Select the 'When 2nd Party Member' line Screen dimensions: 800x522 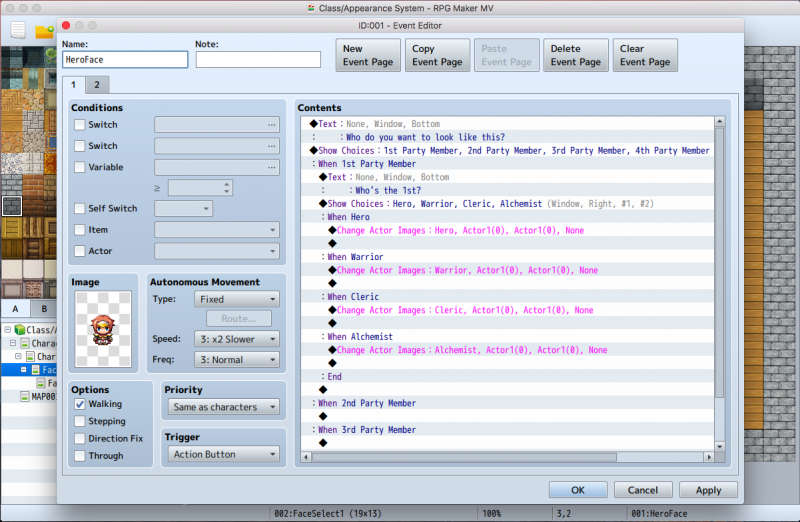point(508,403)
